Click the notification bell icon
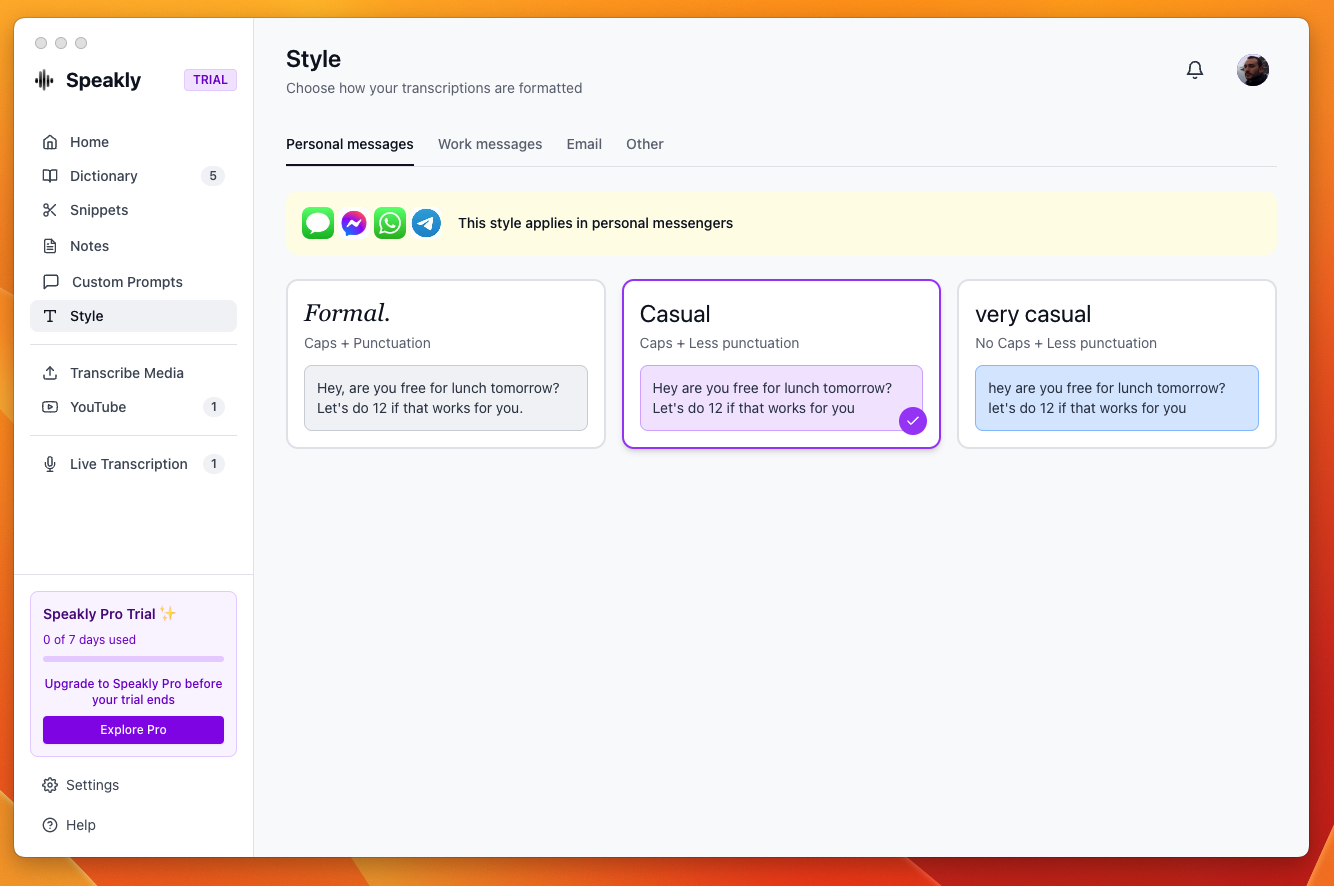1334x886 pixels. pos(1195,70)
